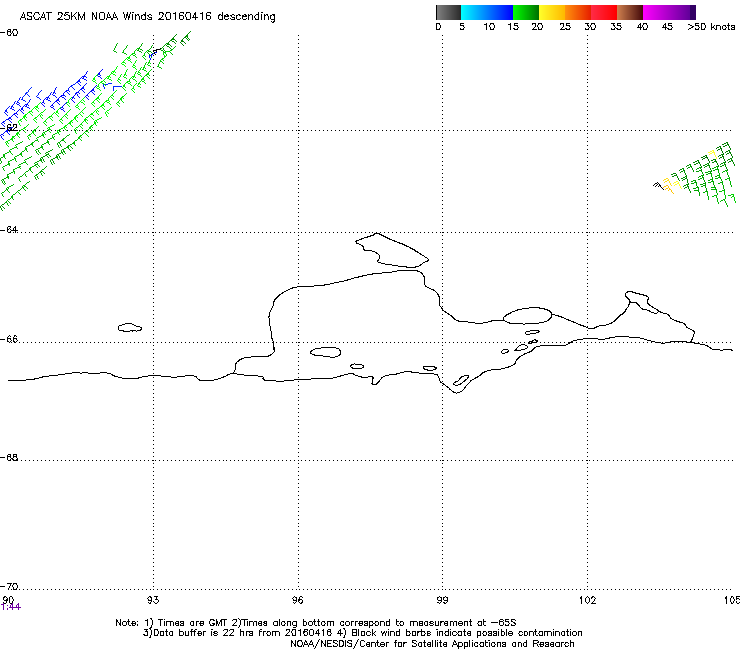740x650 pixels.
Task: Click the gray 0-5 knots legend swatch
Action: 448,12
